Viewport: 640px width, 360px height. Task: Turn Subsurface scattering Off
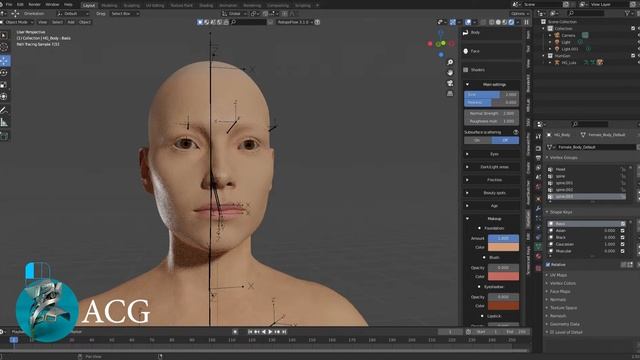[x=505, y=140]
